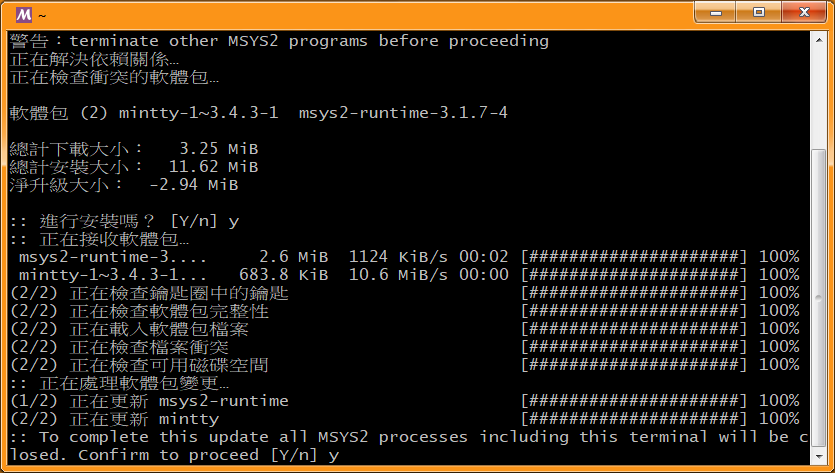Click the scrollbar down arrow

pyautogui.click(x=818, y=455)
